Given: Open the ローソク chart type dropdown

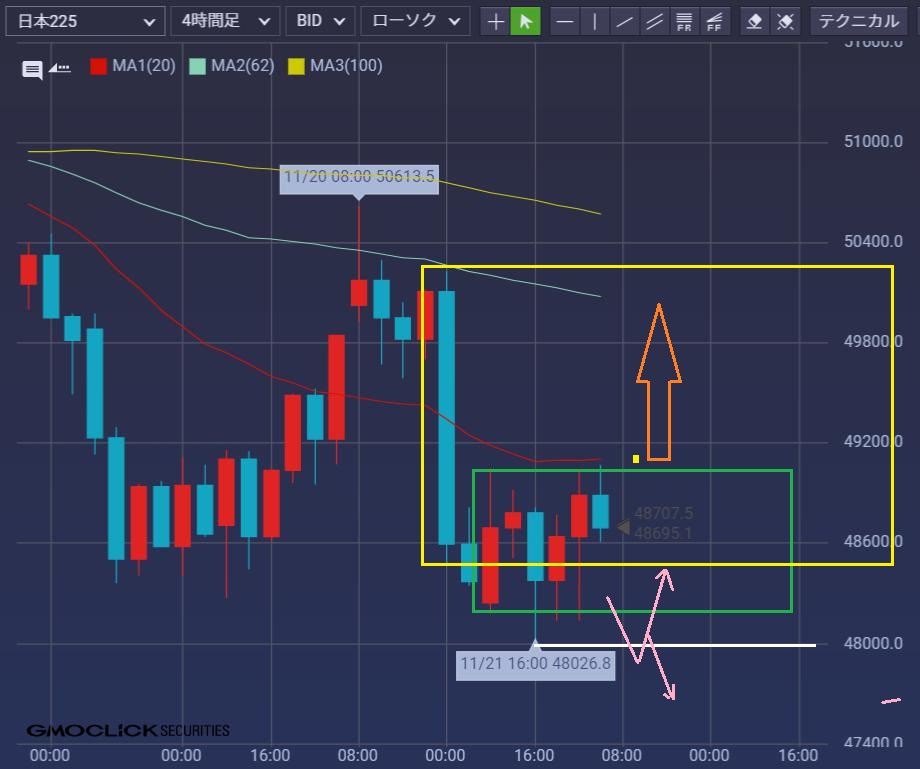Looking at the screenshot, I should click(414, 21).
